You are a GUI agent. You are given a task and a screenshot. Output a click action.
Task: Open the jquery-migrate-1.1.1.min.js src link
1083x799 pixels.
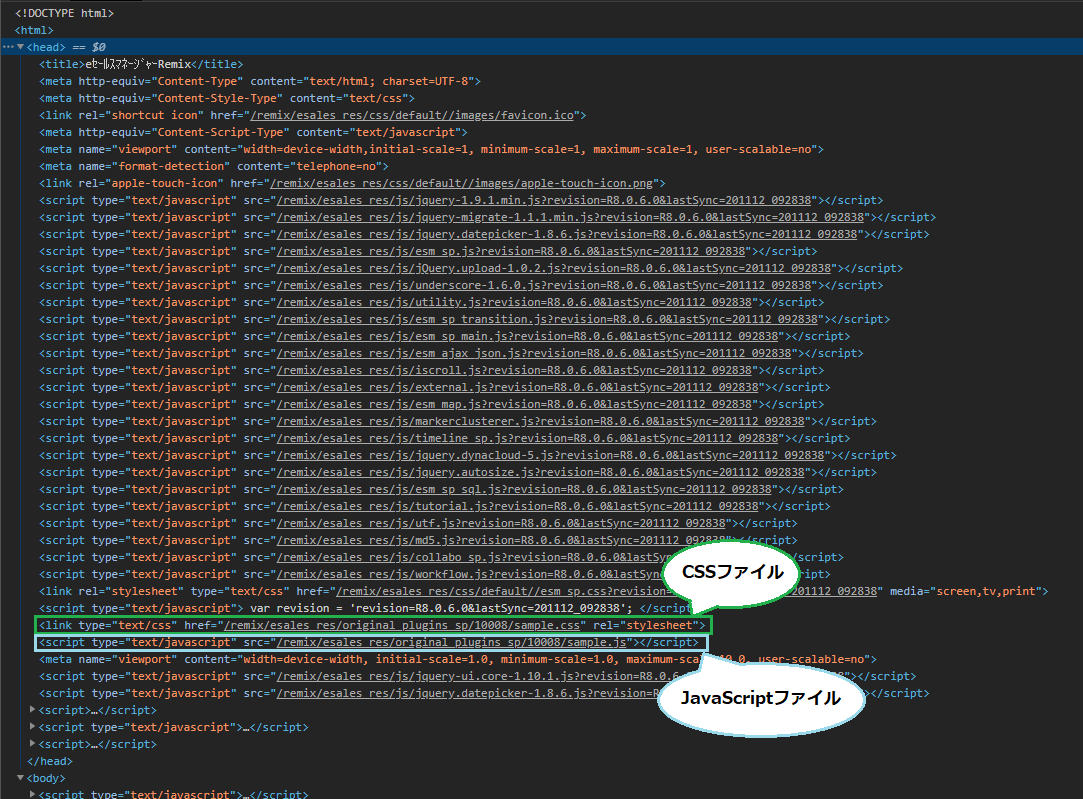(x=570, y=217)
